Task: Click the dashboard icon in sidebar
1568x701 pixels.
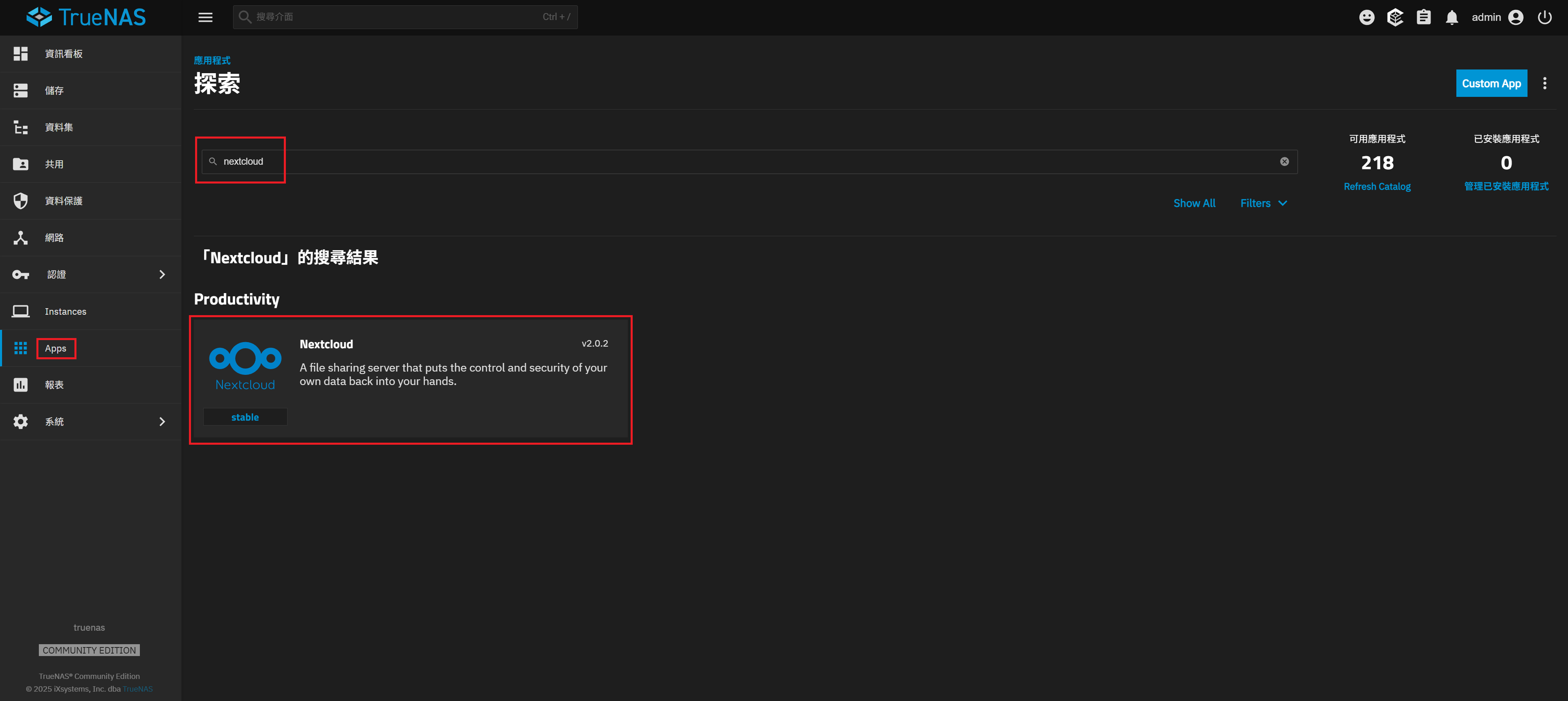Action: click(21, 54)
